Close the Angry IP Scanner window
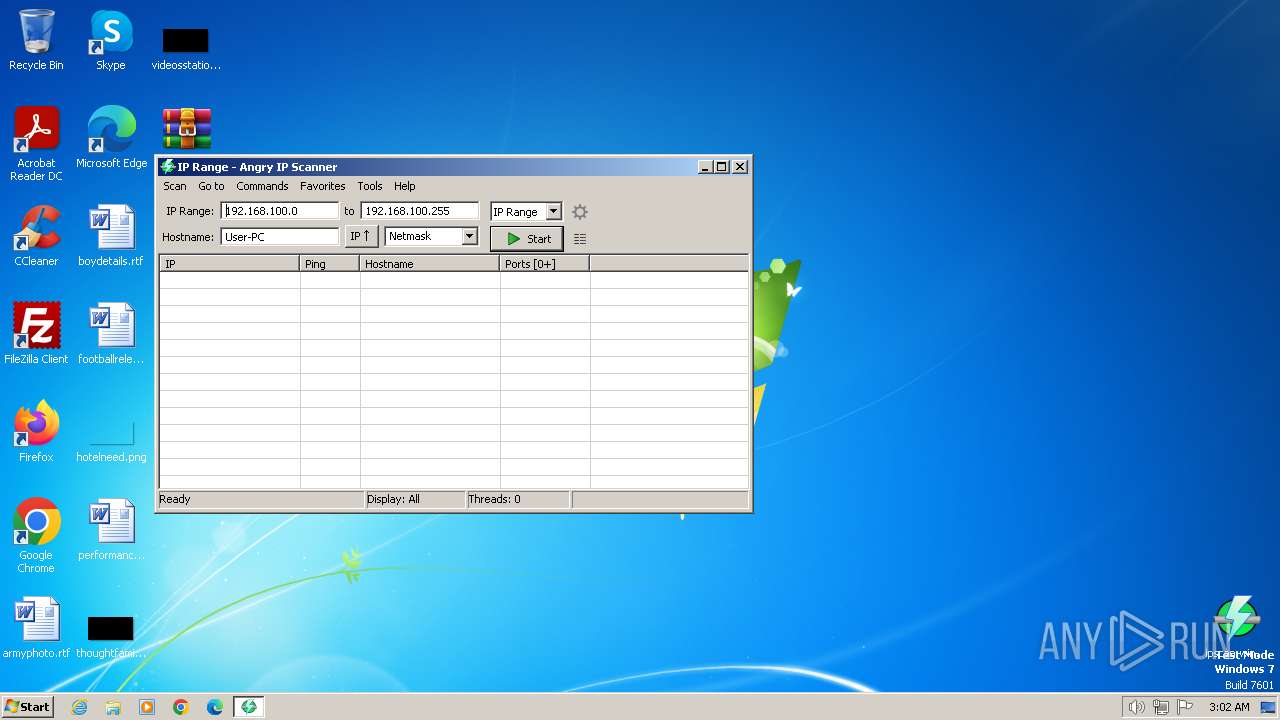This screenshot has height=720, width=1280. [740, 167]
